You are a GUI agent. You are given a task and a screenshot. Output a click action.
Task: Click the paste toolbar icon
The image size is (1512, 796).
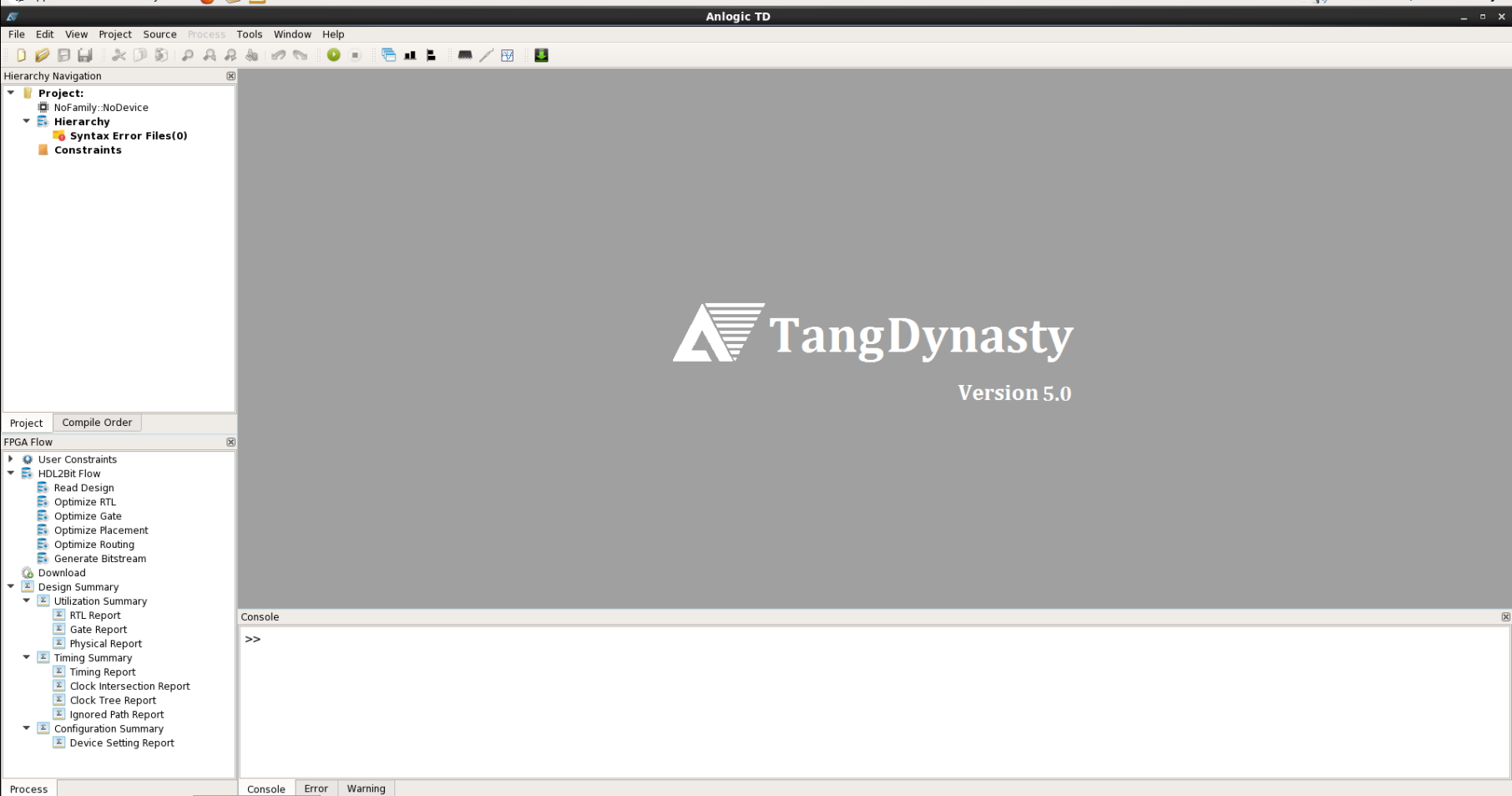[161, 55]
